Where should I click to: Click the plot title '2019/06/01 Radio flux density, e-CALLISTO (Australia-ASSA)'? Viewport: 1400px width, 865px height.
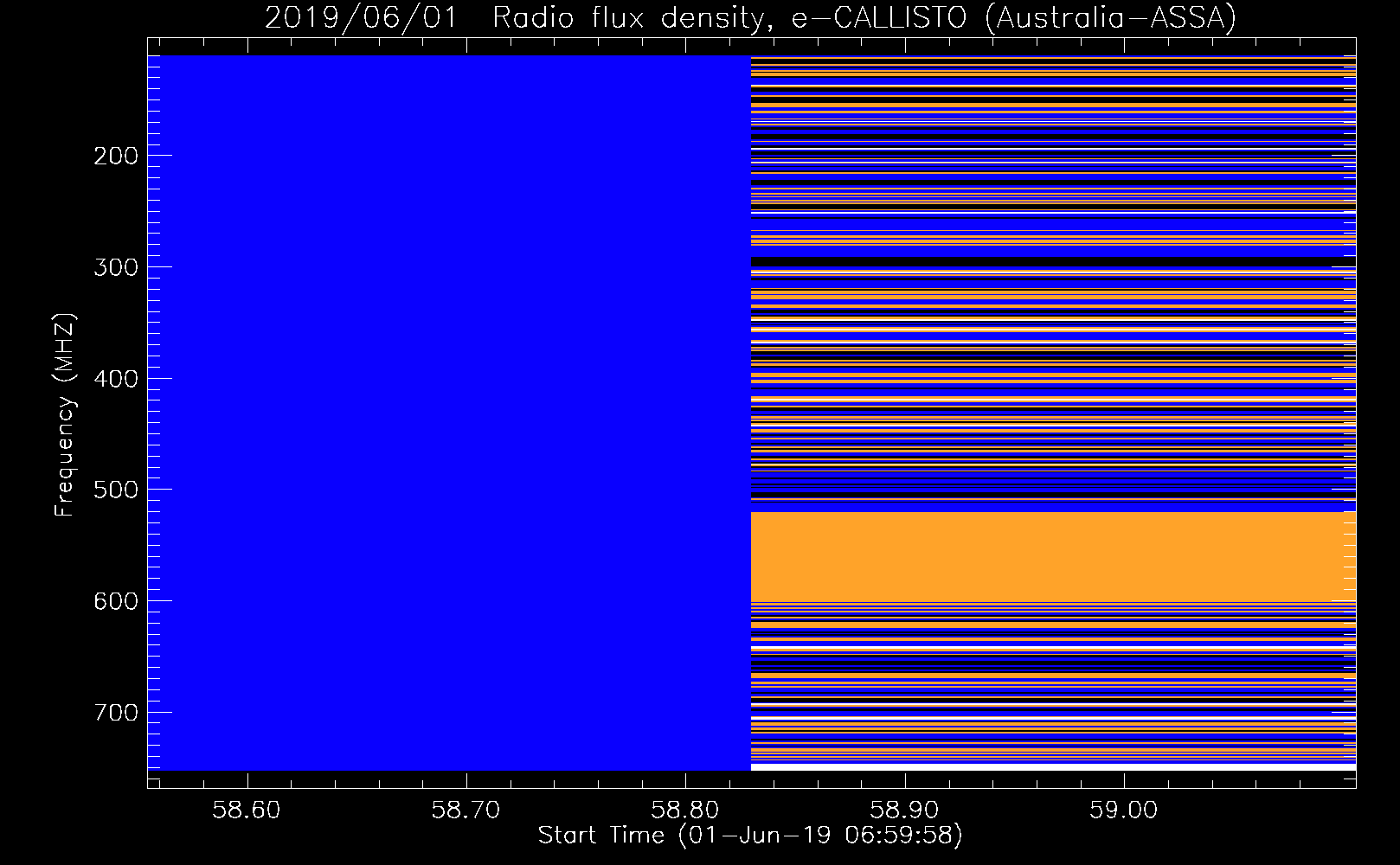750,17
